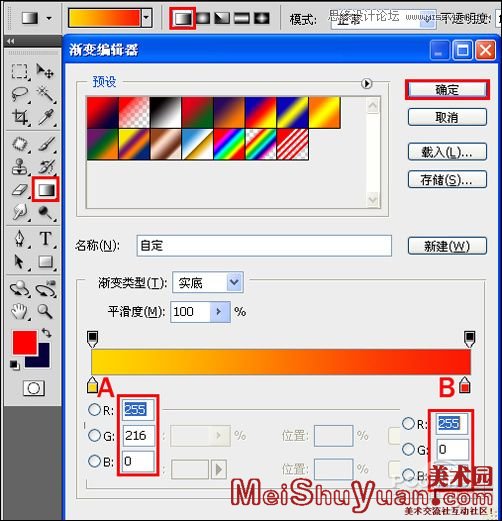Pick the rainbow spectrum gradient preset
This screenshot has width=502, height=521.
[x=229, y=144]
